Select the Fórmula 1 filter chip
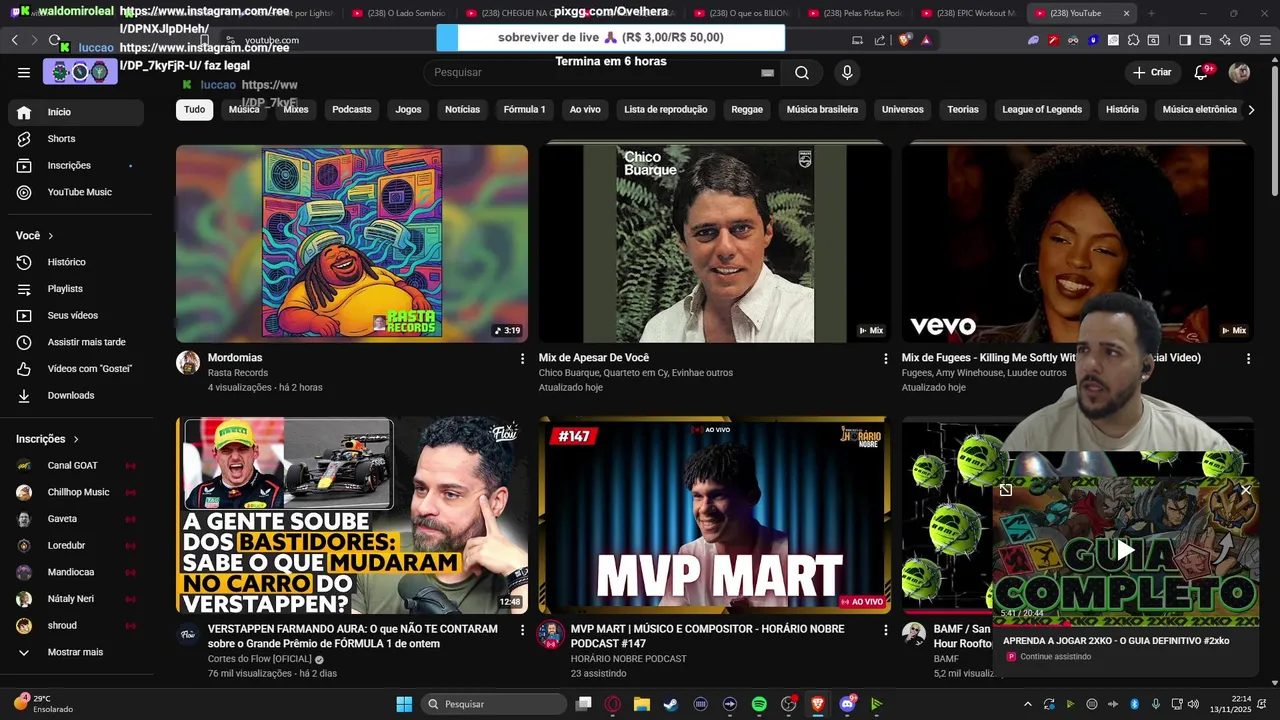This screenshot has width=1280, height=720. pyautogui.click(x=524, y=109)
